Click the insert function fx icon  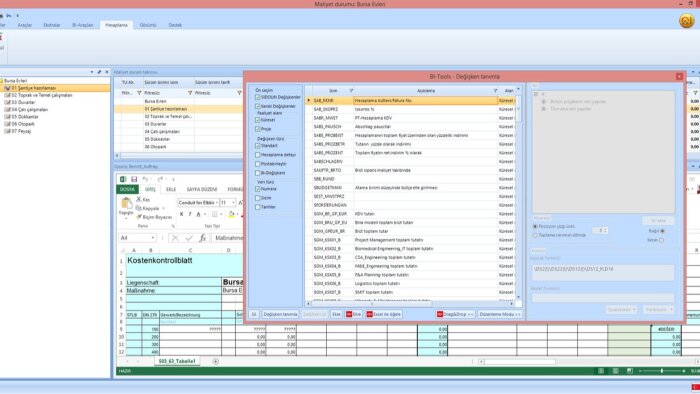tap(202, 238)
